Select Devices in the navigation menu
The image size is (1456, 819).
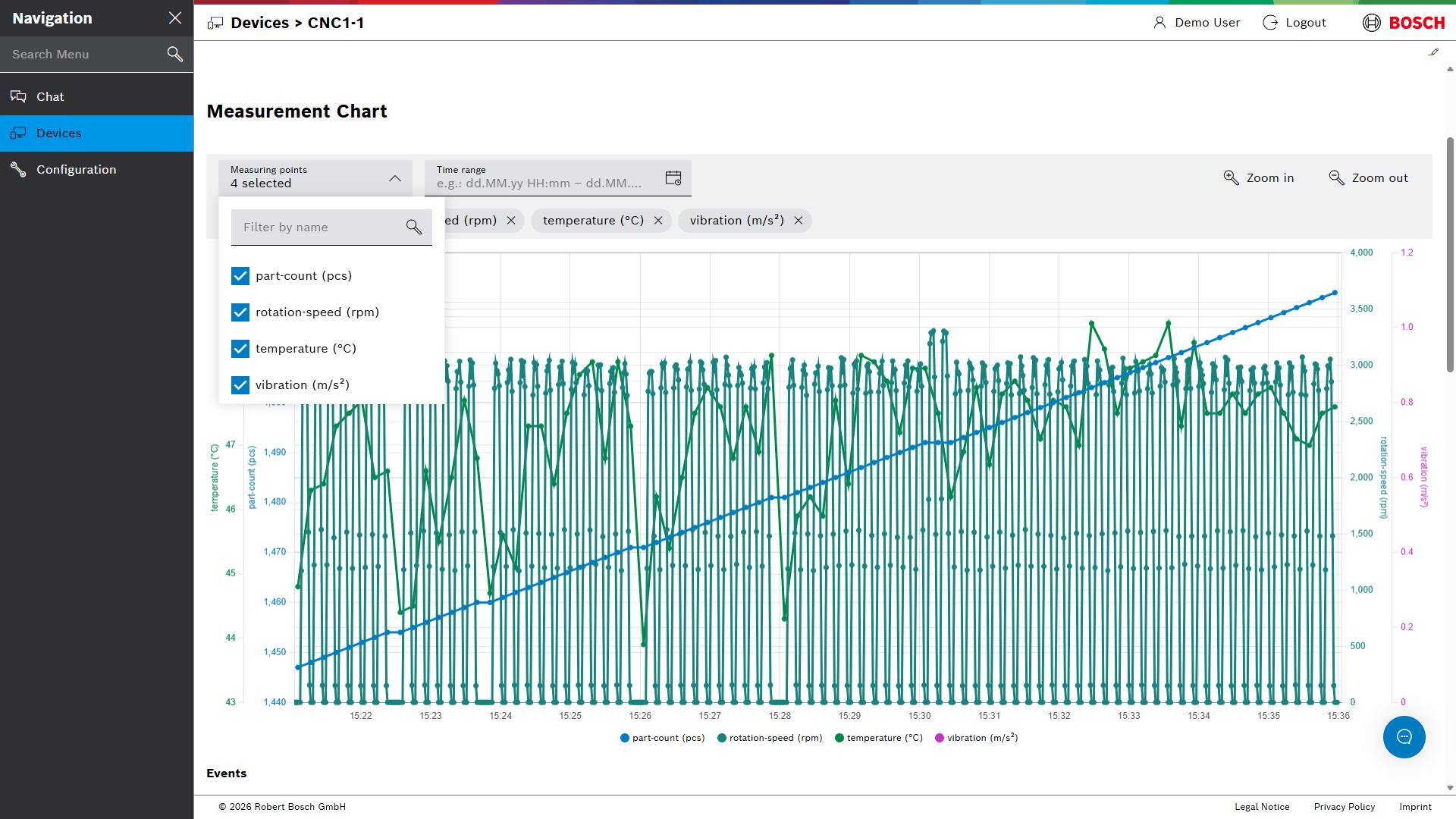[x=97, y=133]
